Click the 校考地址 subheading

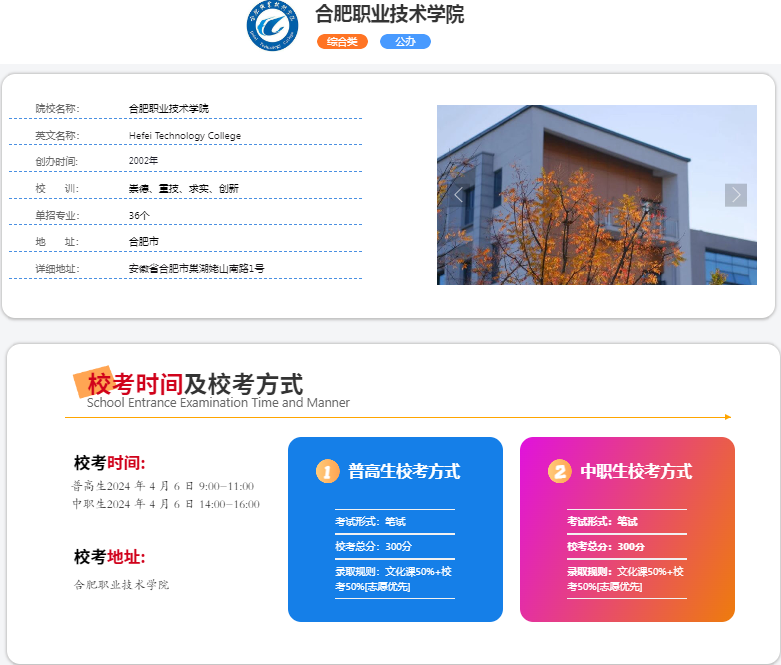(110, 557)
